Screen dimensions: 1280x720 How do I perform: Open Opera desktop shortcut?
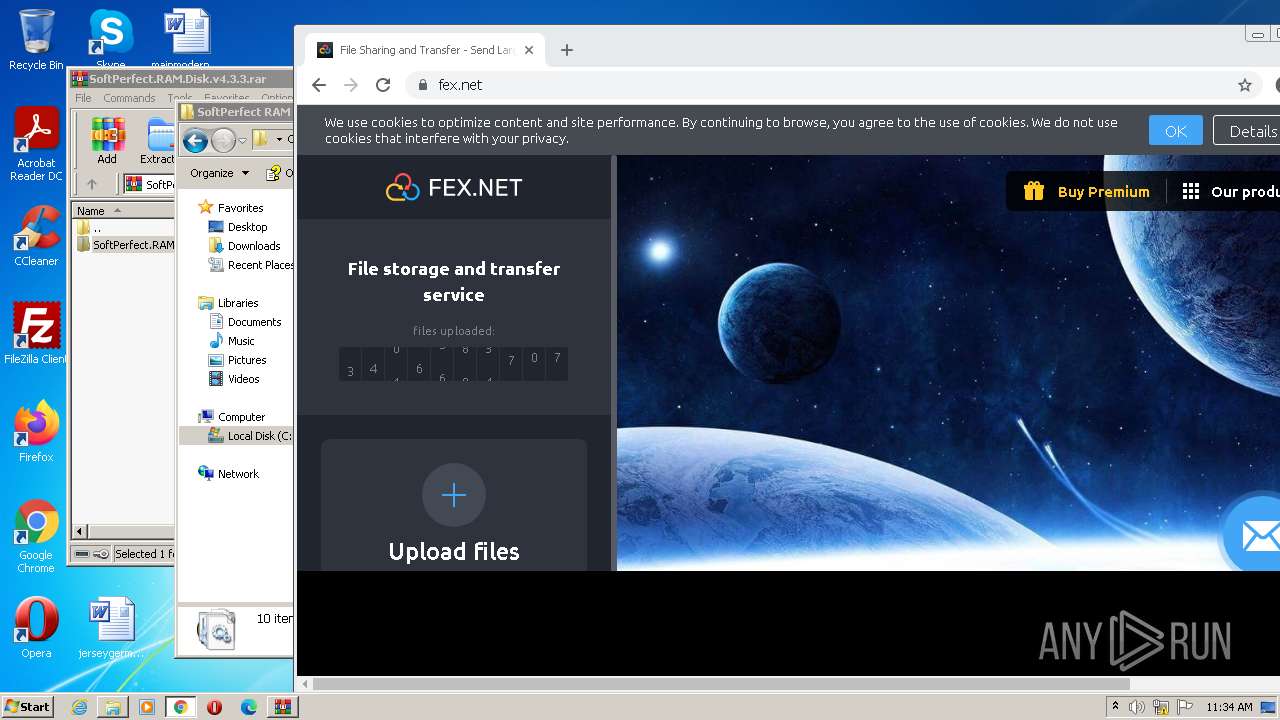point(36,628)
